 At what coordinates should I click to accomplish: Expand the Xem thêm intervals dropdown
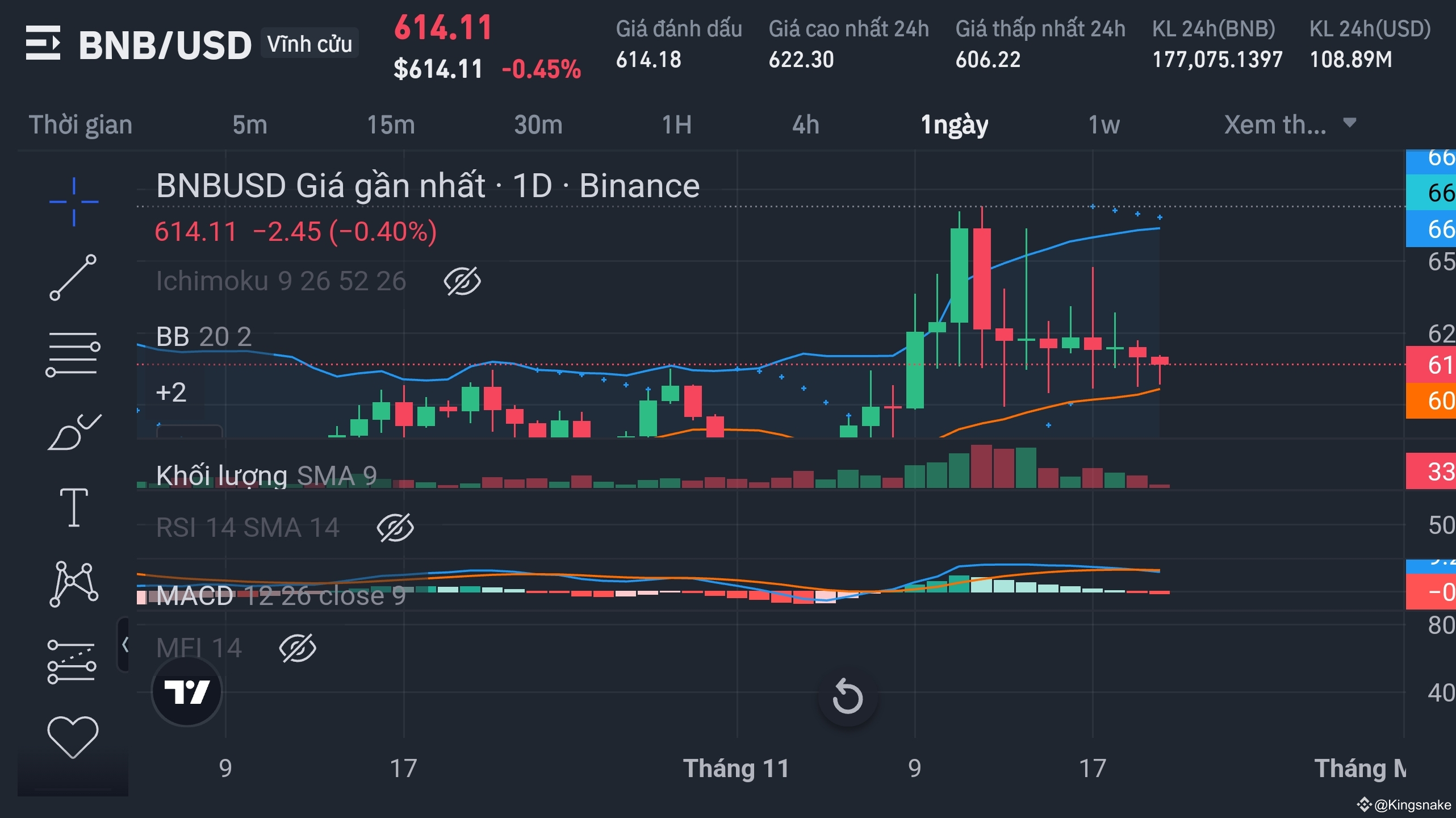(x=1289, y=124)
